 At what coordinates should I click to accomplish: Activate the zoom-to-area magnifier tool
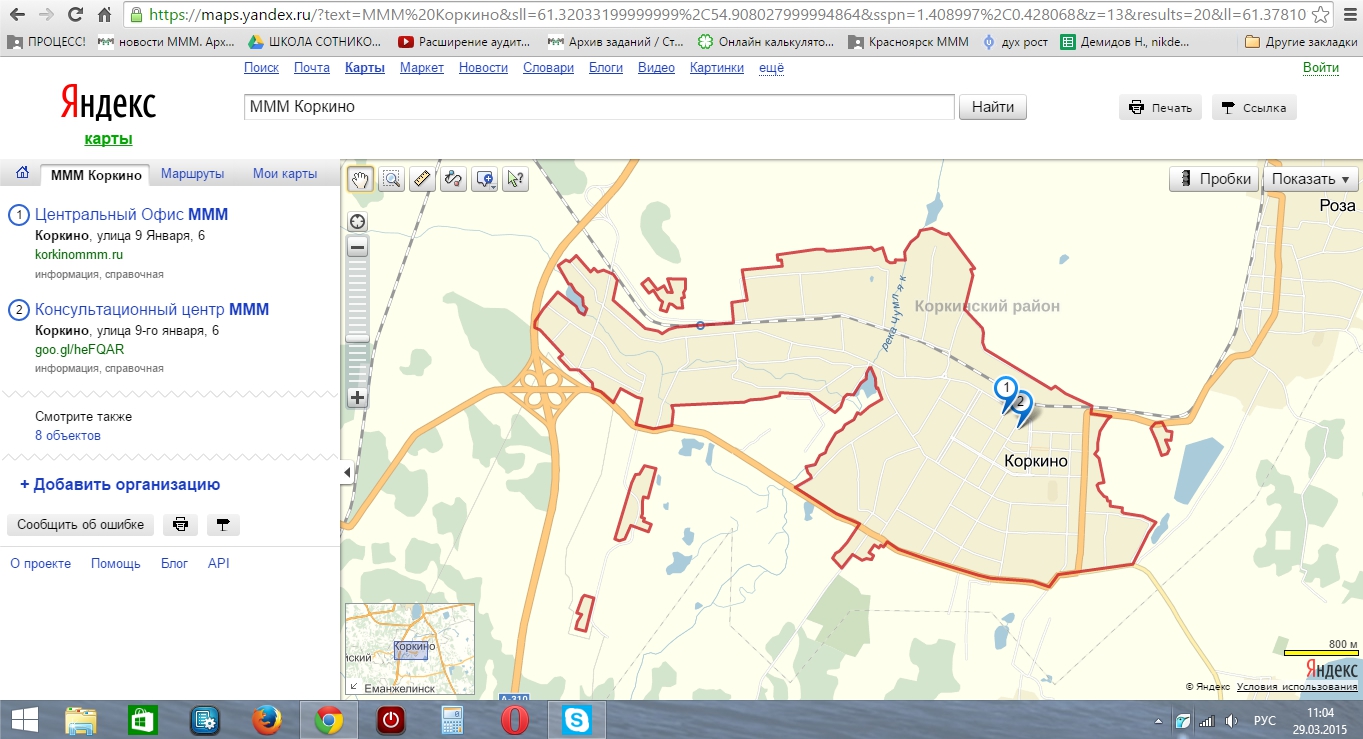click(391, 179)
